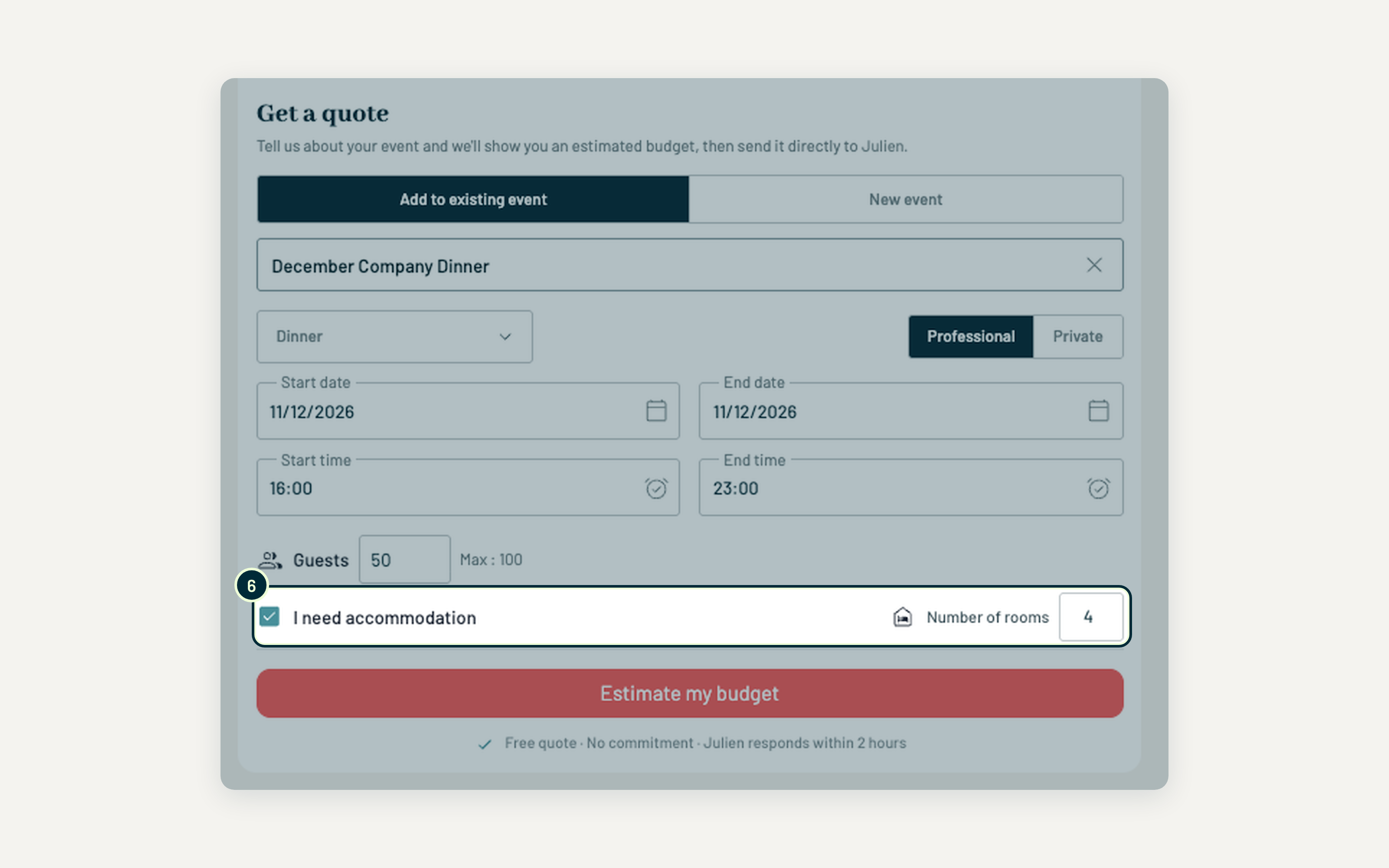This screenshot has width=1389, height=868.
Task: Click Start date value 11/12/2026
Action: 312,412
